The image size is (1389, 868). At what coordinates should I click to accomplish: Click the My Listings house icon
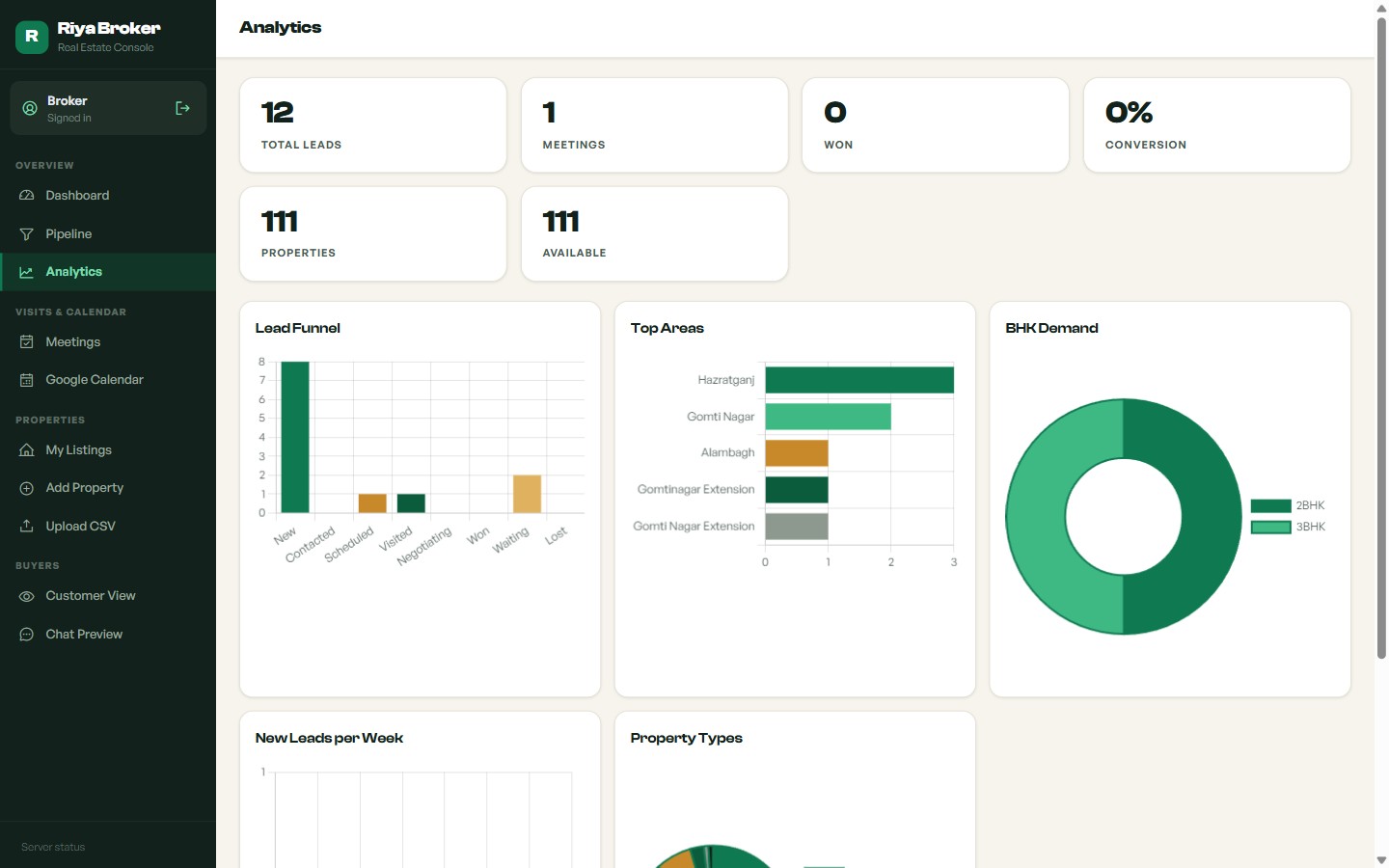(x=27, y=450)
